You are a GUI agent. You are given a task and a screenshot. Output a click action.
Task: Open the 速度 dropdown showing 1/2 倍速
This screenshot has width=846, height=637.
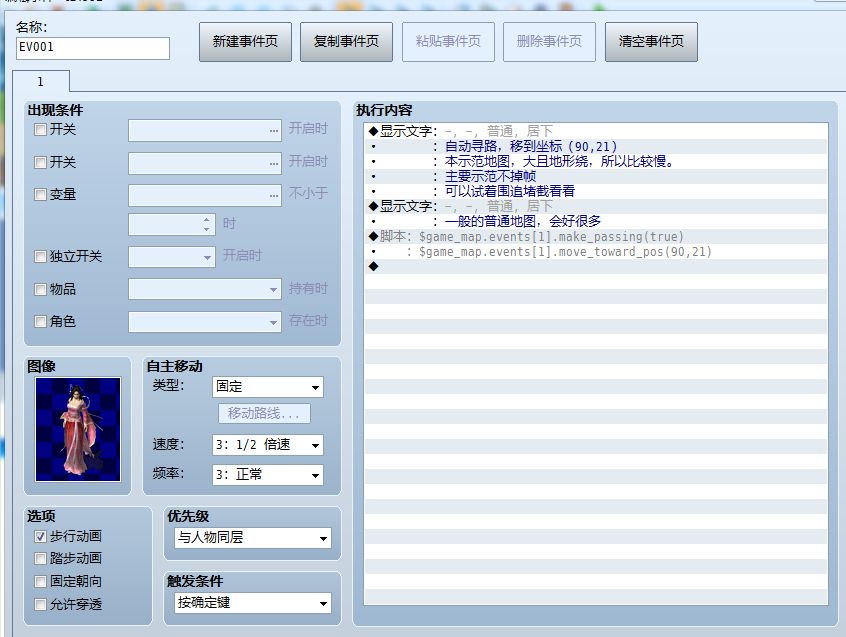pyautogui.click(x=268, y=445)
